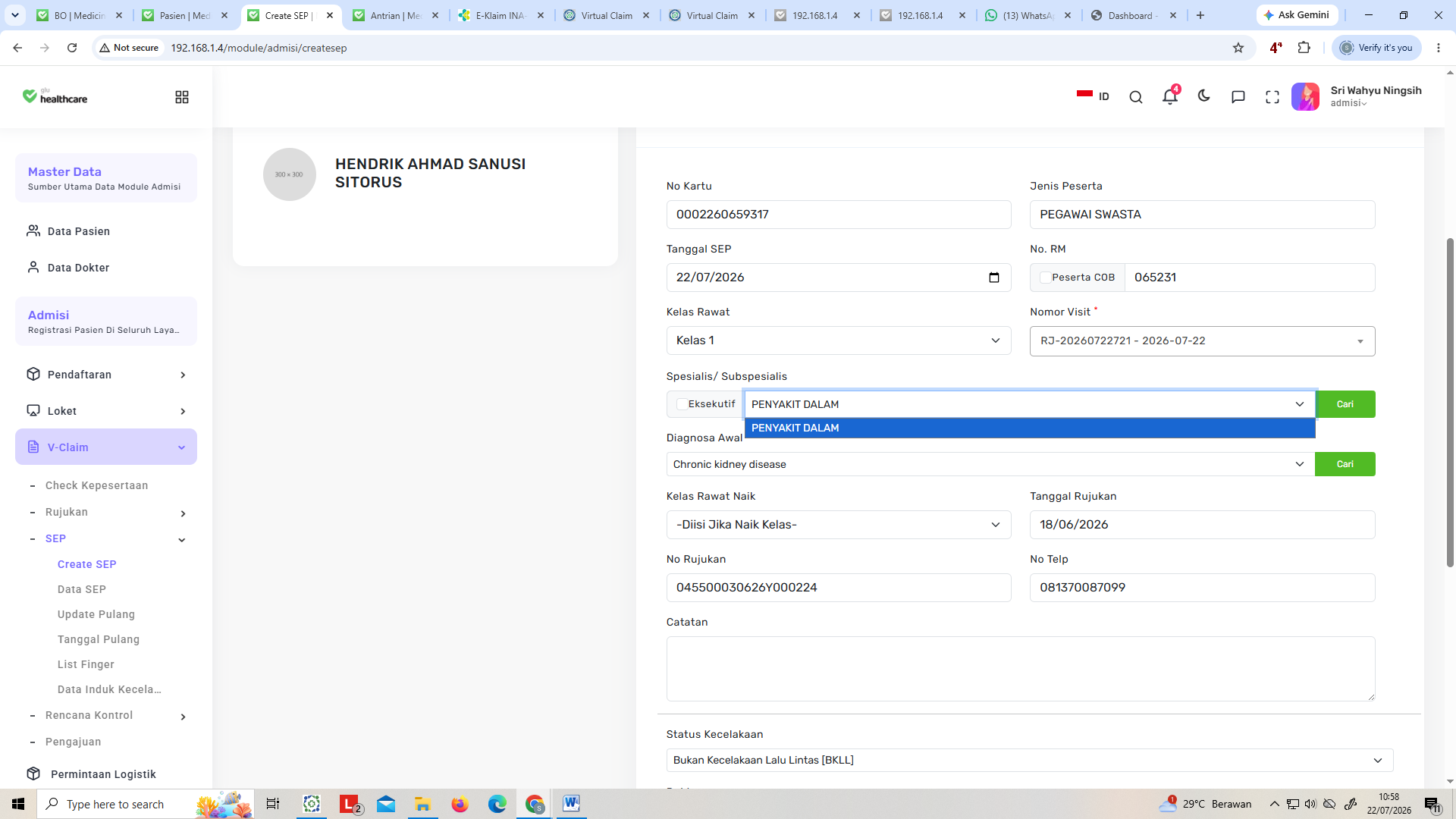Open the Data SEP menu item

tap(82, 589)
